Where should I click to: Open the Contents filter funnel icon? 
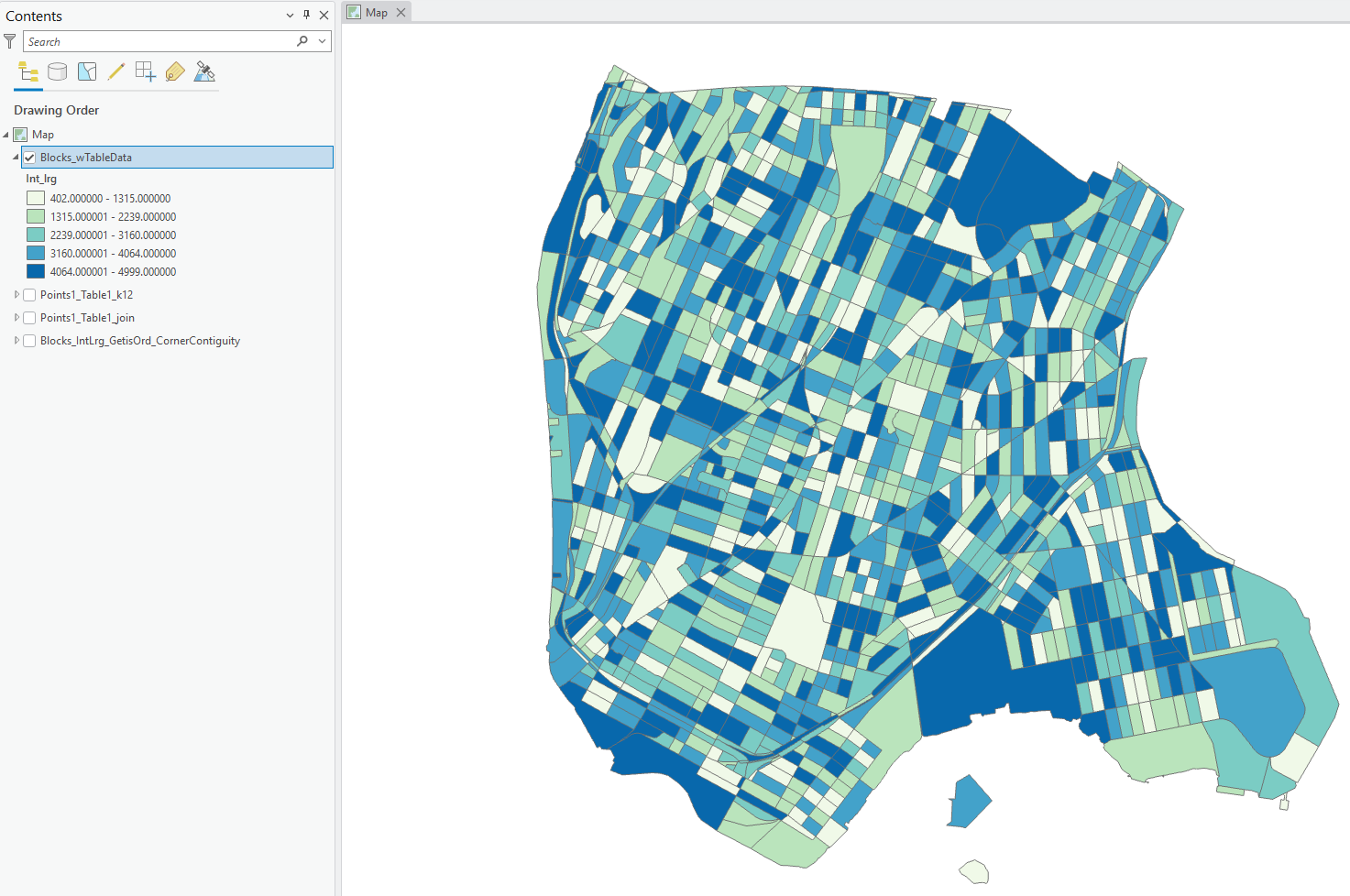pyautogui.click(x=9, y=40)
